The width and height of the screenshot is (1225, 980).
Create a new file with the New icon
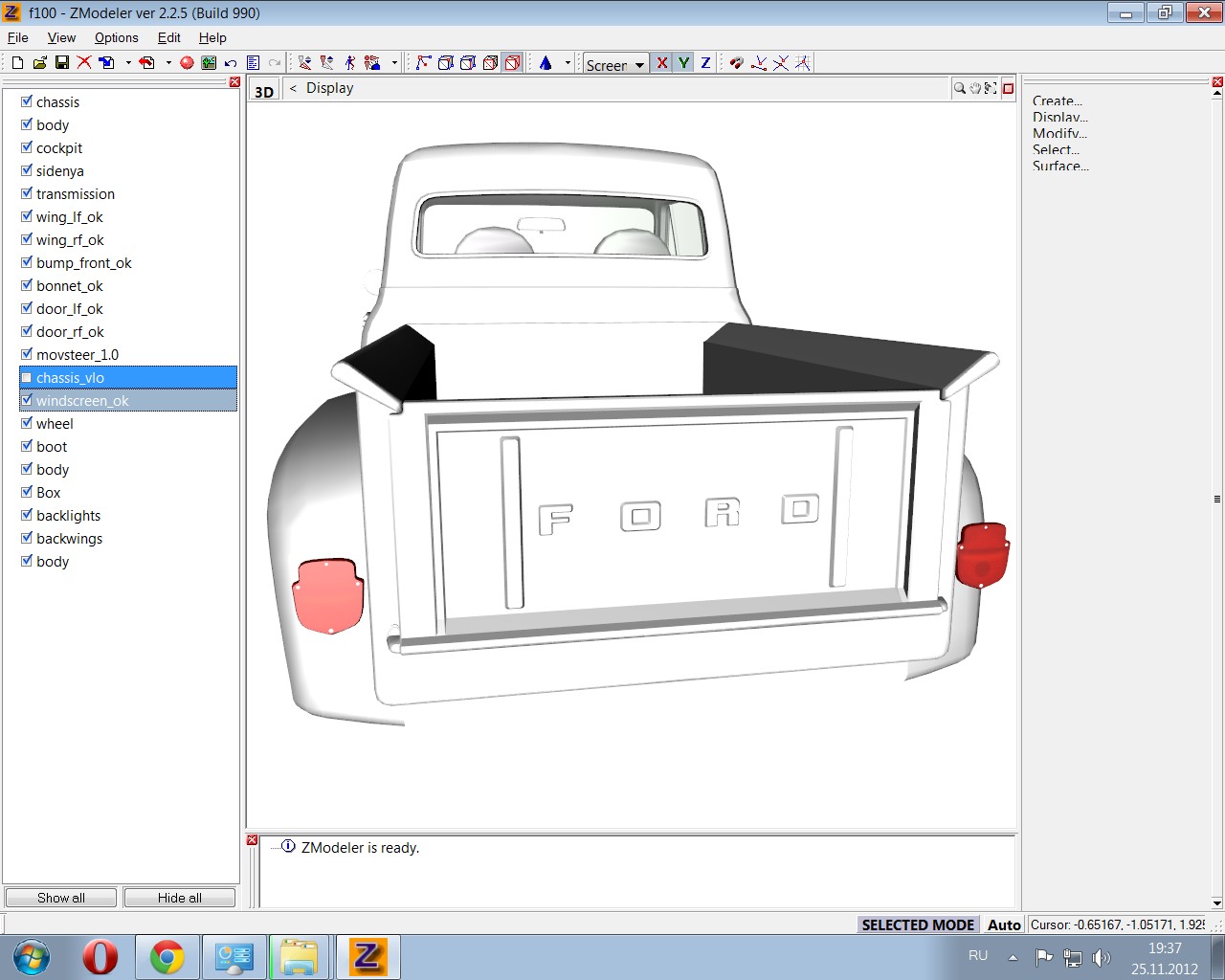[x=17, y=63]
